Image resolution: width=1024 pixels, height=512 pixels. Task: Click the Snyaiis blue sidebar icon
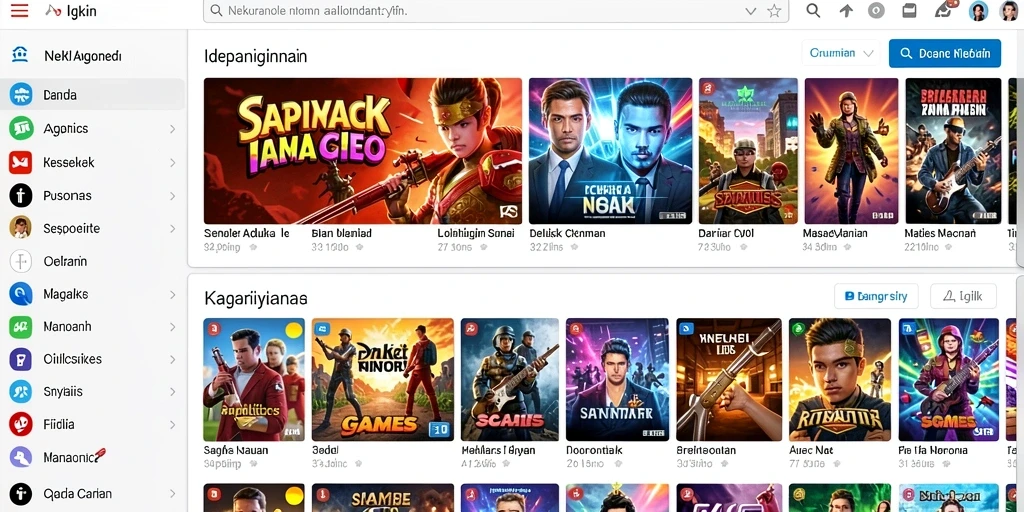(21, 392)
